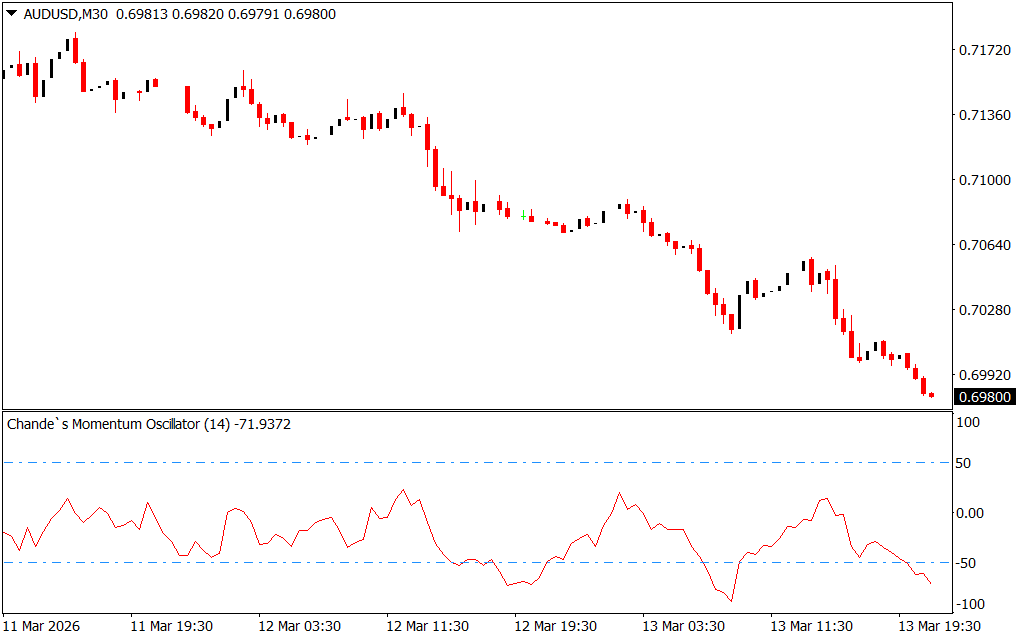Select the green cross doji candle
This screenshot has height=640, width=1024.
524,215
